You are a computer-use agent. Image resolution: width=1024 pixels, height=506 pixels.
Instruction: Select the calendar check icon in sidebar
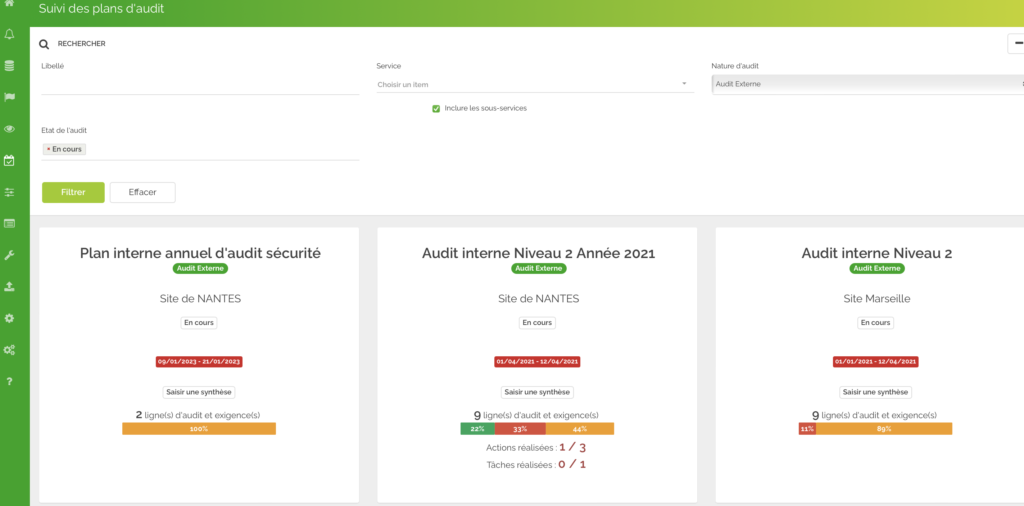tap(10, 160)
